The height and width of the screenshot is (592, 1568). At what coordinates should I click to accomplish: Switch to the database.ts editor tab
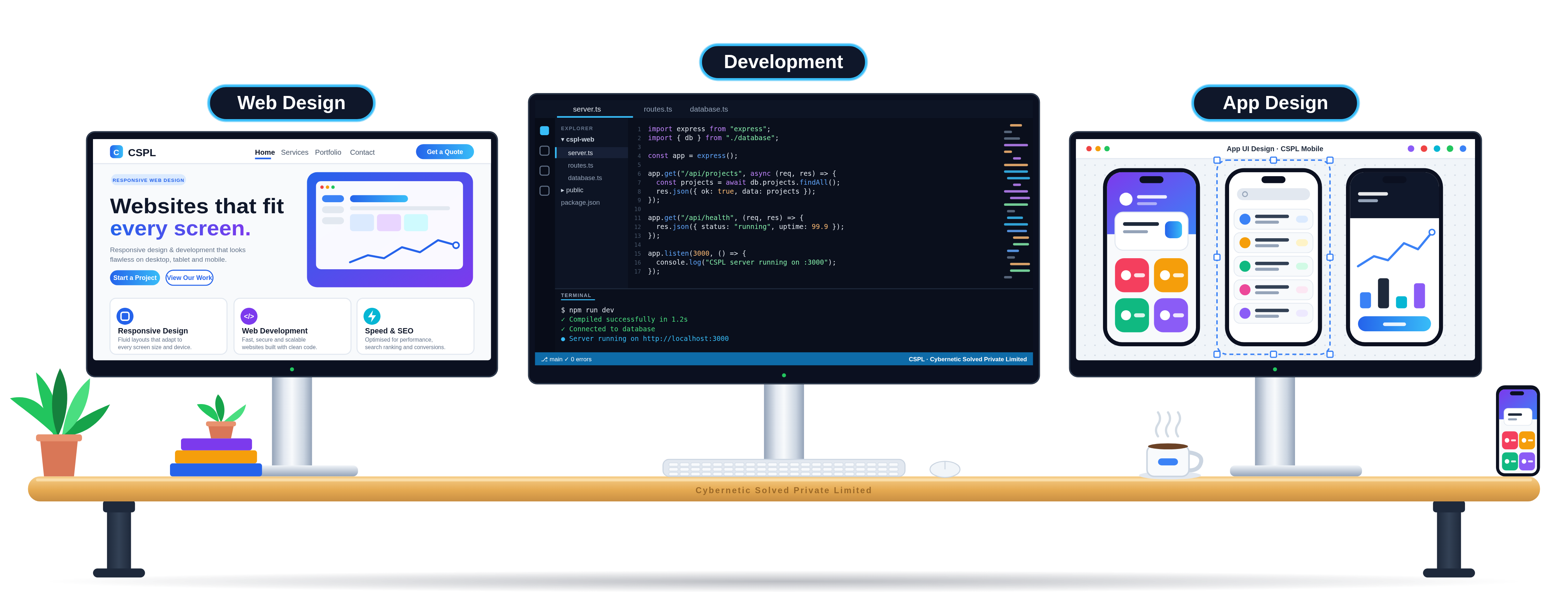point(708,109)
